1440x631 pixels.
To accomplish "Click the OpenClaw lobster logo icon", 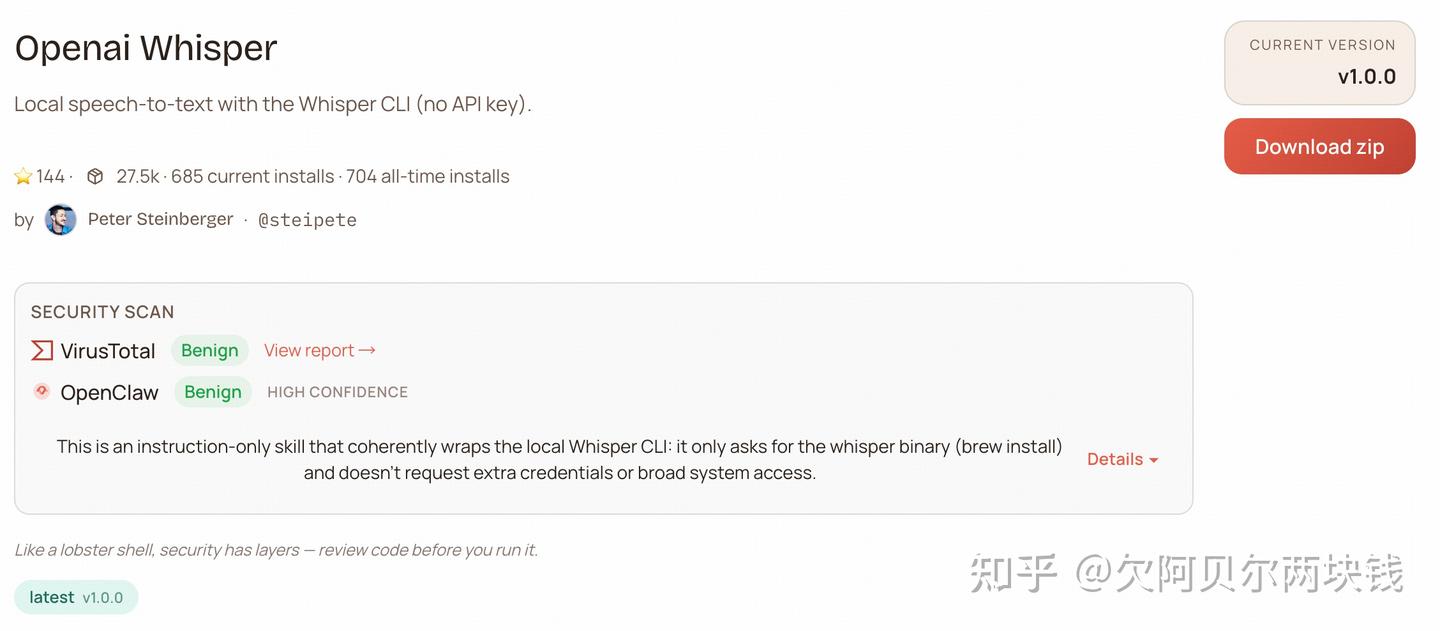I will (42, 392).
